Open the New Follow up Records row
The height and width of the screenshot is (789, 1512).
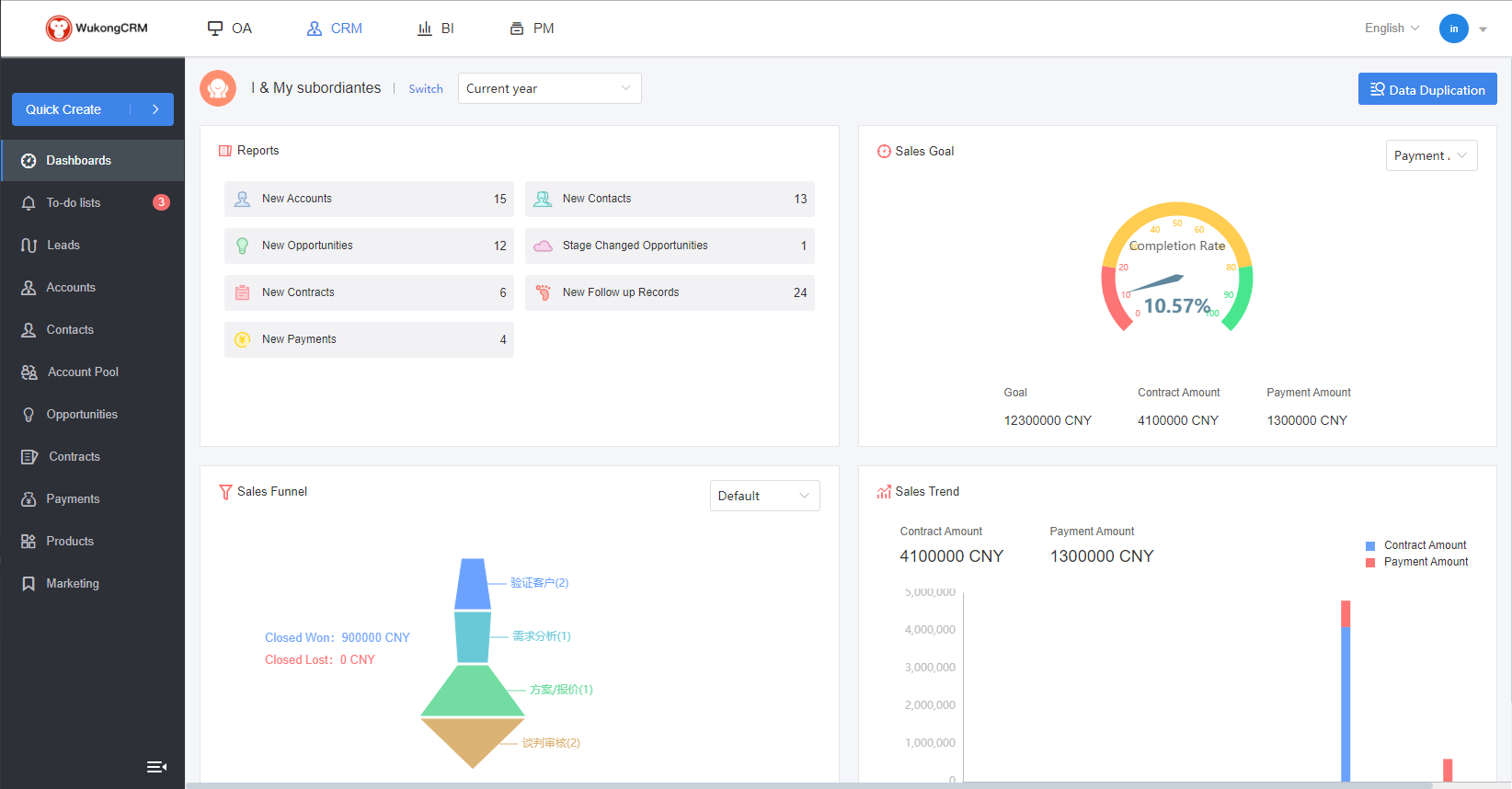[x=670, y=292]
